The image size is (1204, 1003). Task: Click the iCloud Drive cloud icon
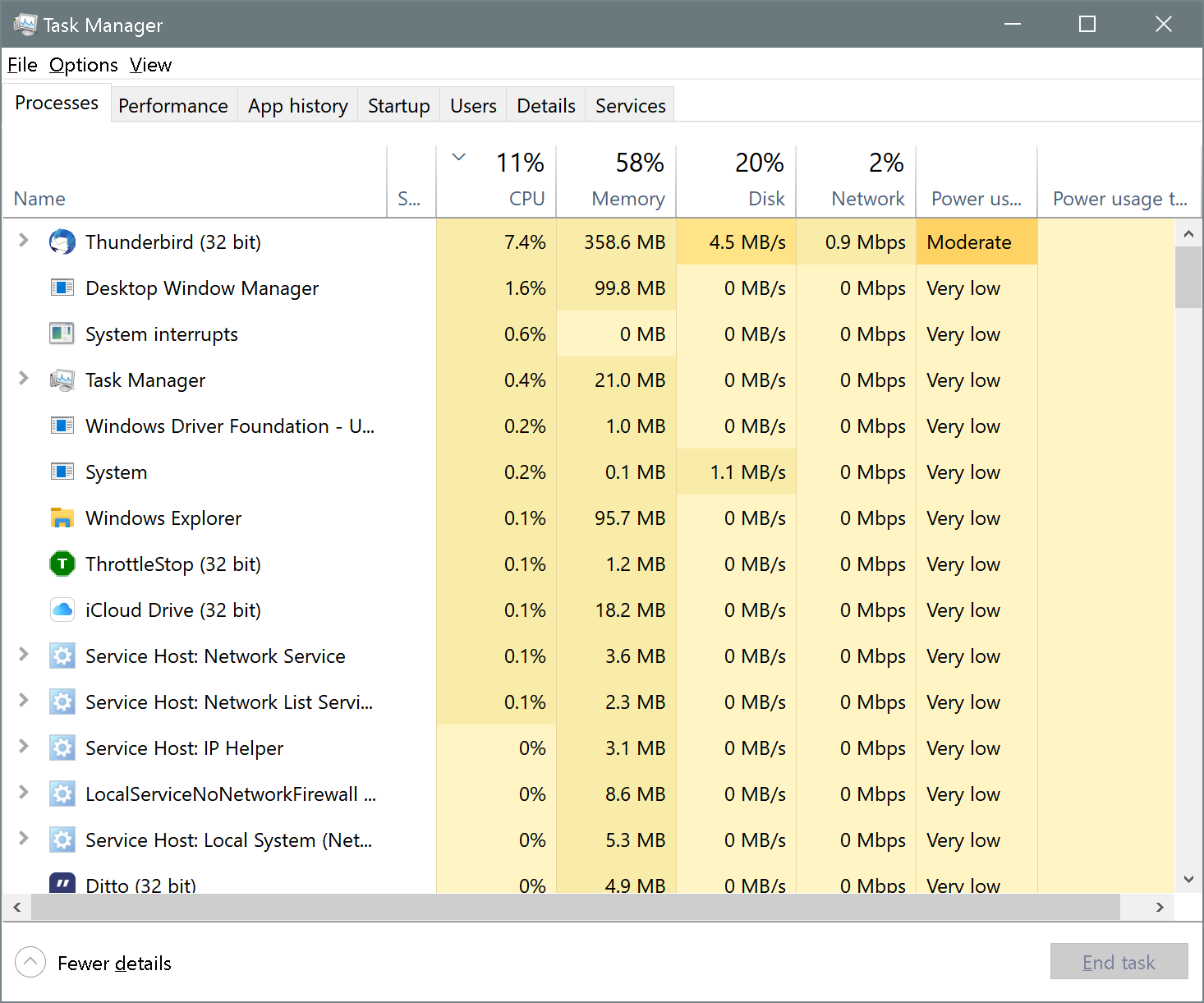(62, 610)
